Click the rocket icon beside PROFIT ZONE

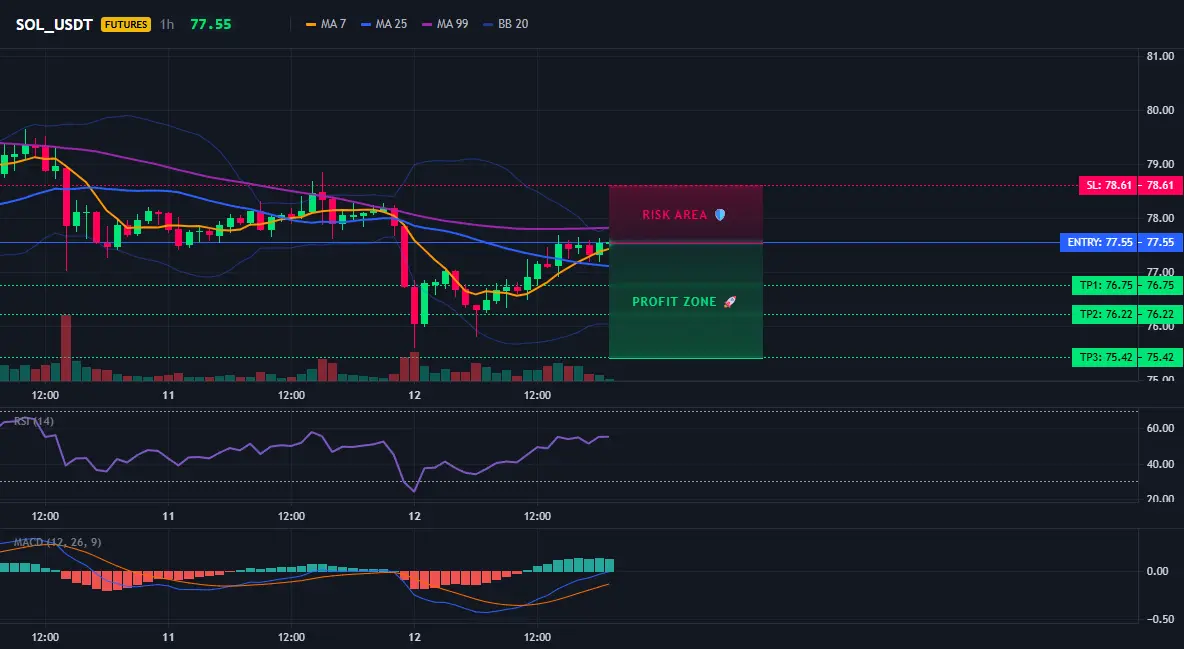[729, 301]
